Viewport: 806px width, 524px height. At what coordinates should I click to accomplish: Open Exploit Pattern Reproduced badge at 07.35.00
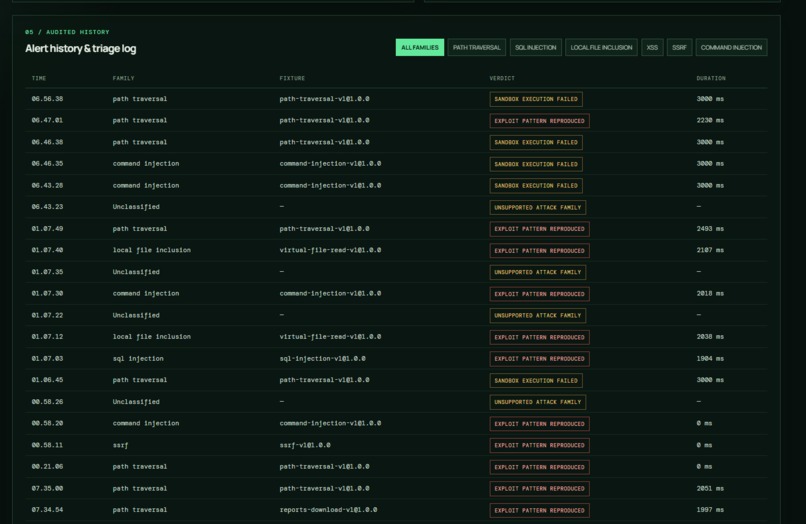[x=539, y=489]
